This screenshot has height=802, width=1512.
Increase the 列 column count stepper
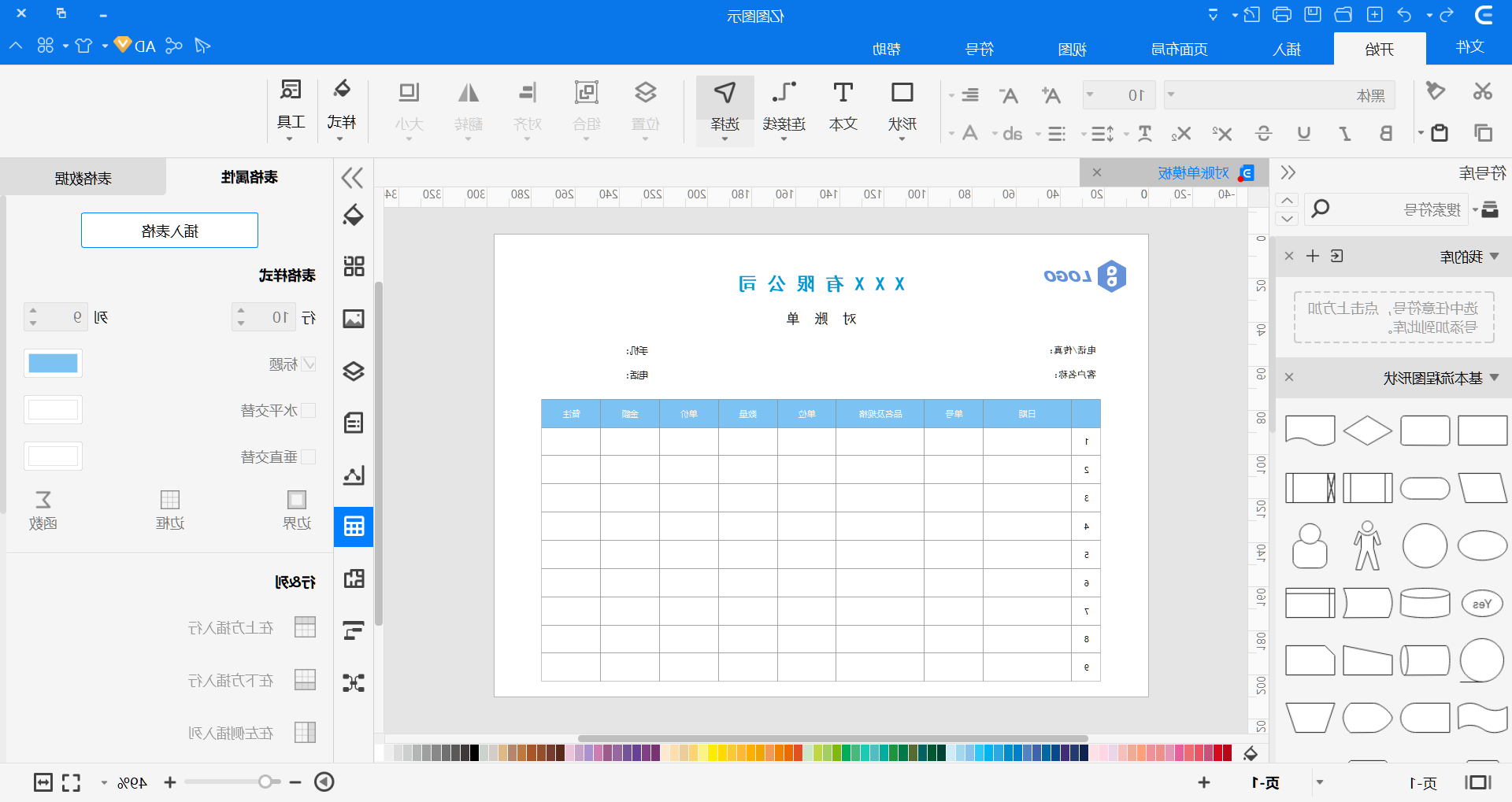tap(33, 311)
